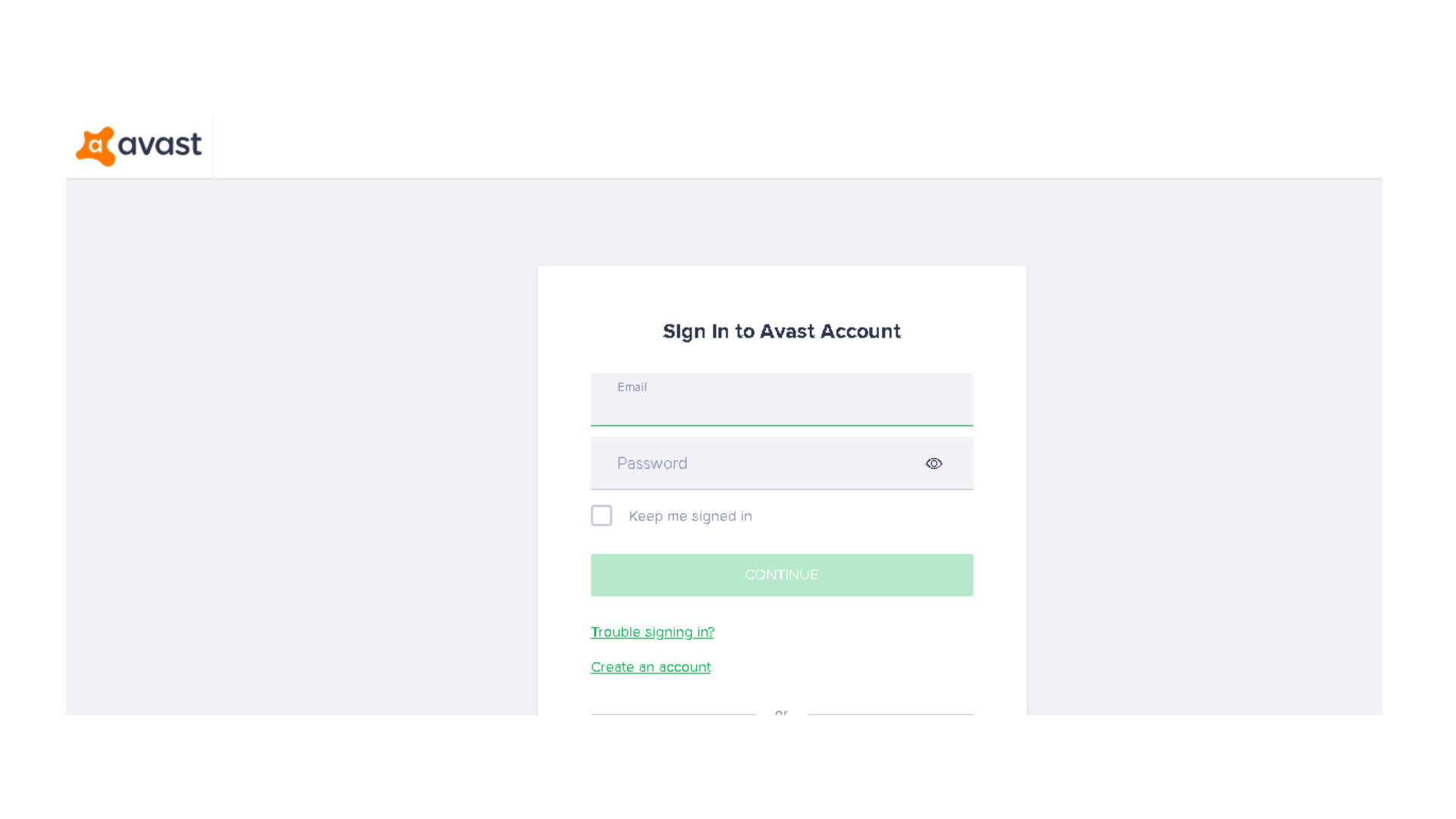Click the divider line right of the logo
Image resolution: width=1456 pixels, height=819 pixels.
click(x=213, y=146)
